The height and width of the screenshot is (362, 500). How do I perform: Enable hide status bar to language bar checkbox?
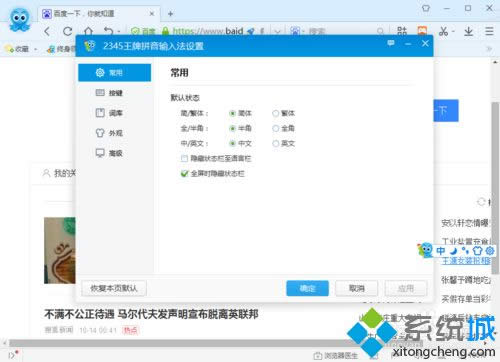click(x=184, y=159)
